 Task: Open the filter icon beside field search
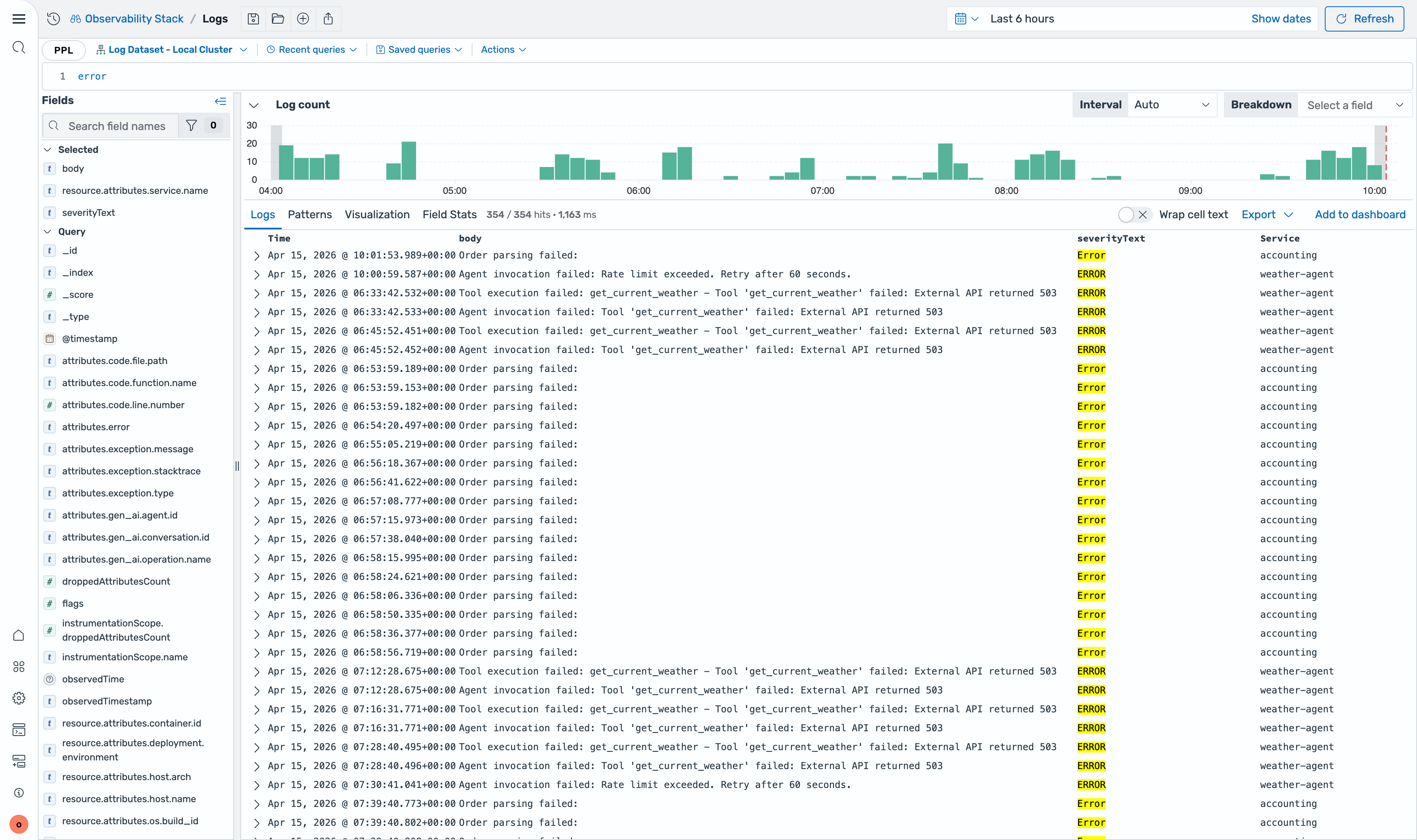[192, 126]
